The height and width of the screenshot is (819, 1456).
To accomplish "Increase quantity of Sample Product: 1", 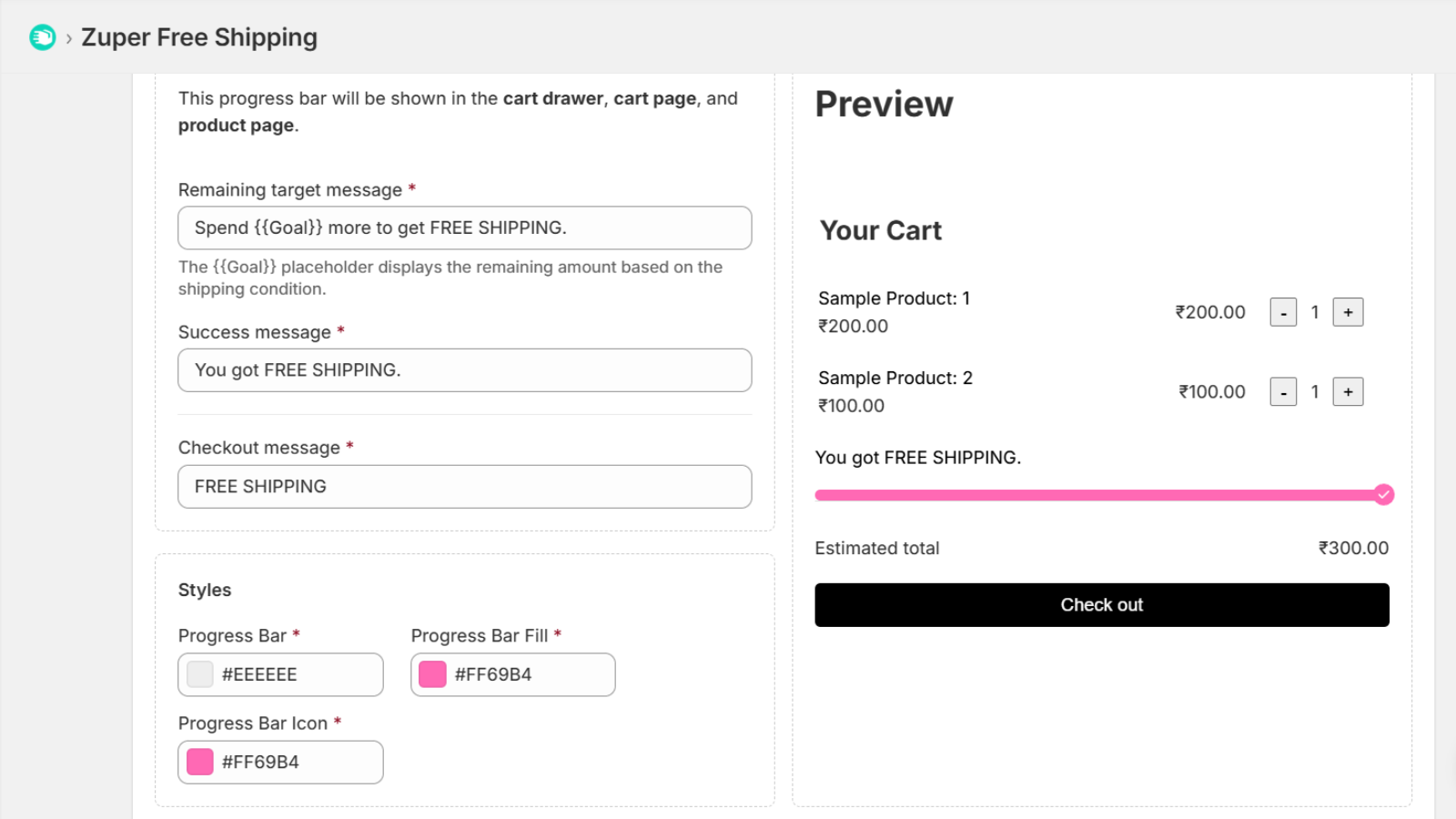I will click(1348, 312).
